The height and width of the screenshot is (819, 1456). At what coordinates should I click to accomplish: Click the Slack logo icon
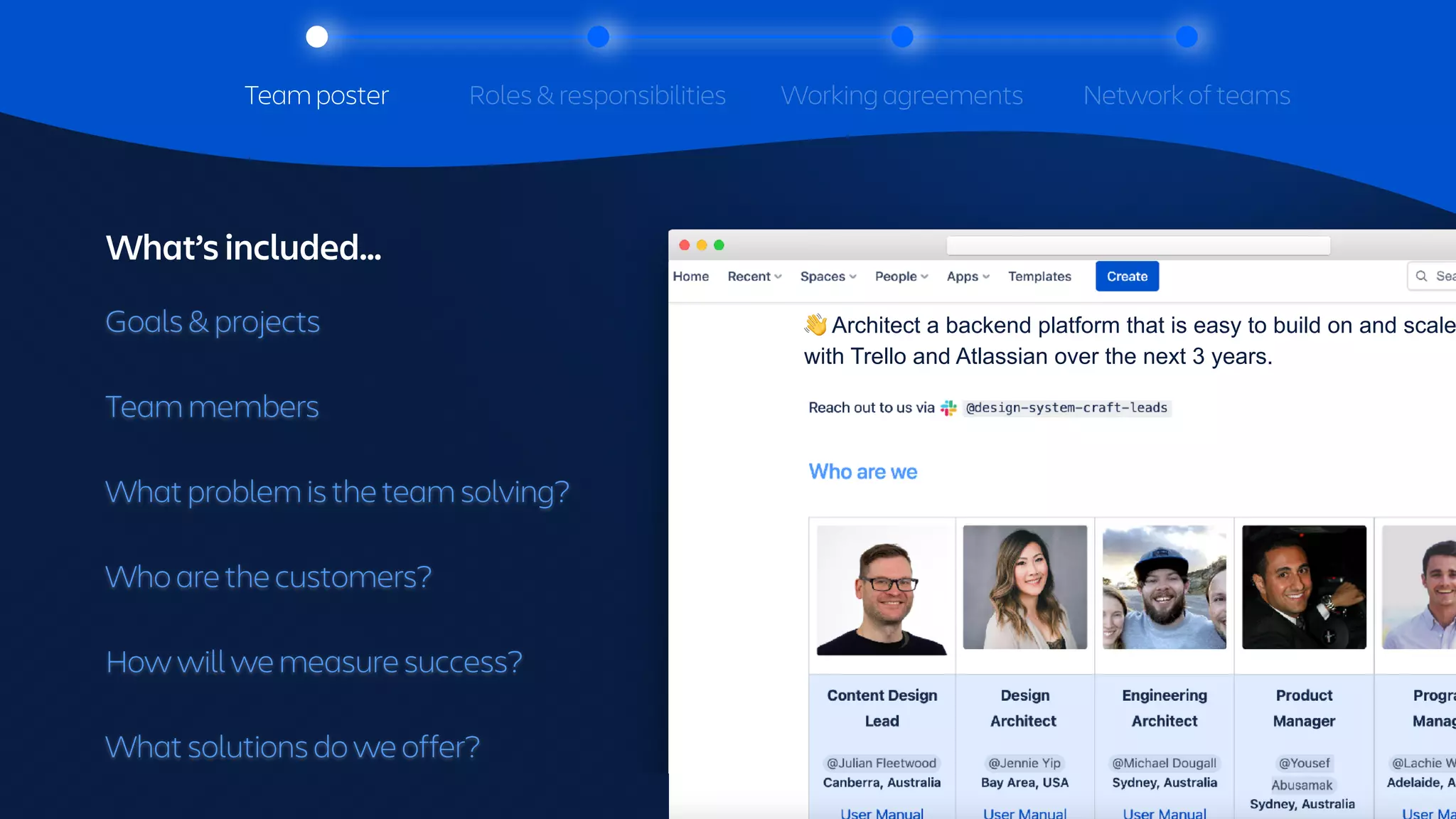[x=948, y=408]
